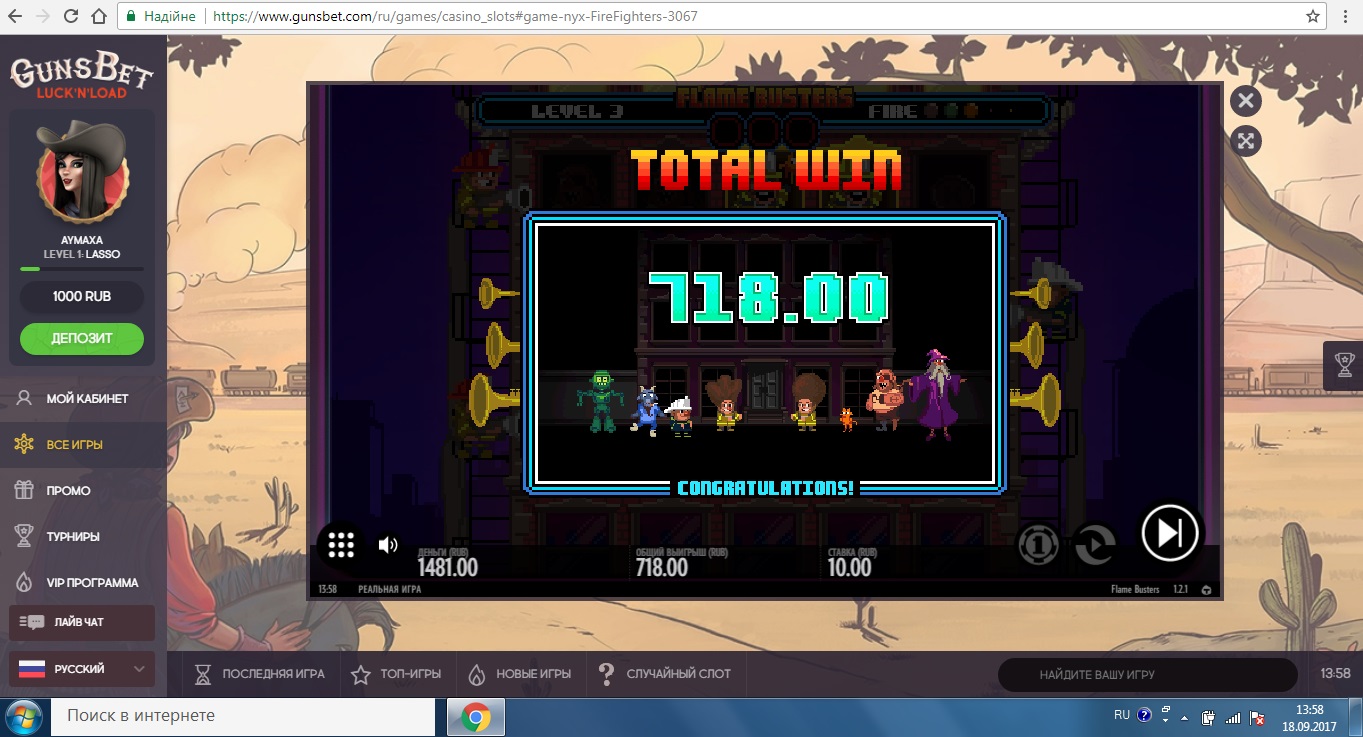Open the network signal tray icon

[x=1232, y=717]
